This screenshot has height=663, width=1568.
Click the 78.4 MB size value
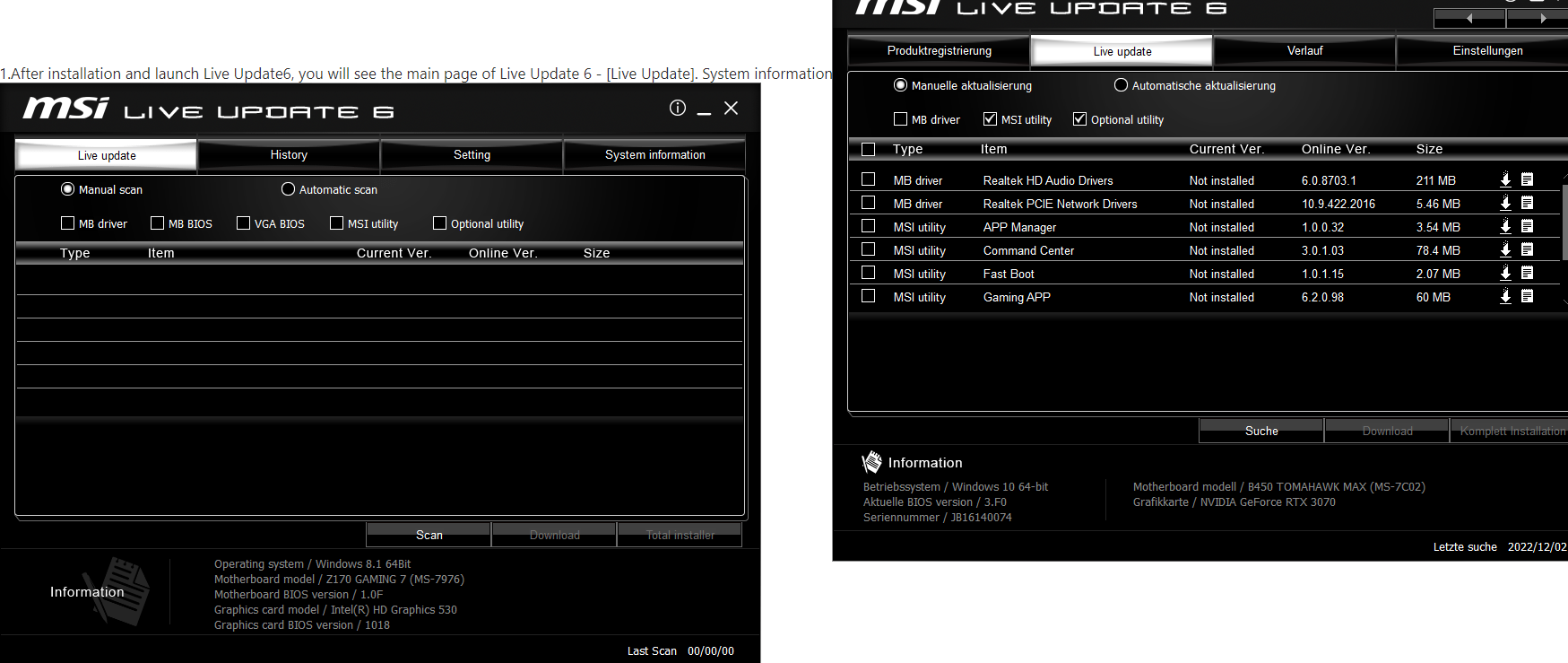[x=1438, y=250]
